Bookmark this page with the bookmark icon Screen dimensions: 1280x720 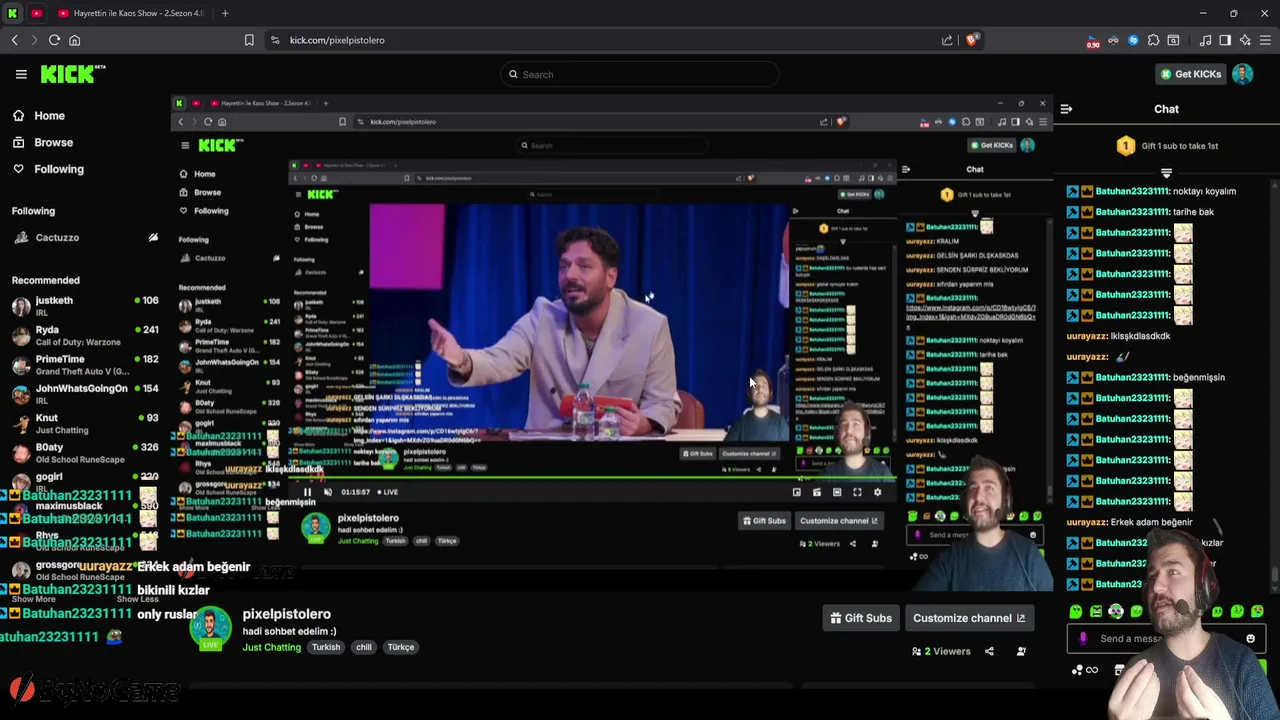(249, 40)
